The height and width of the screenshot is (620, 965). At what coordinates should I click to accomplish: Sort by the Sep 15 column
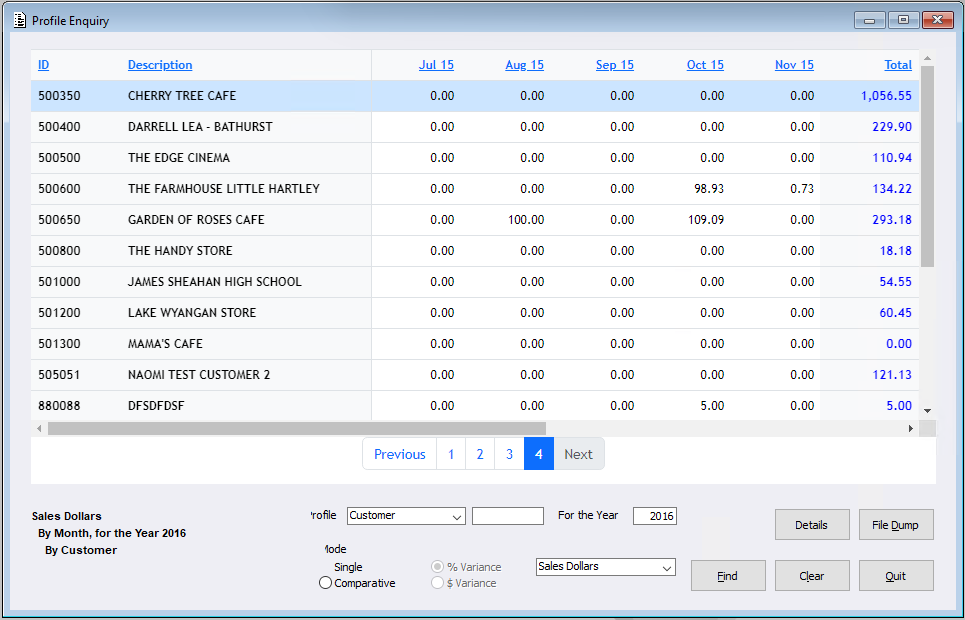(615, 65)
